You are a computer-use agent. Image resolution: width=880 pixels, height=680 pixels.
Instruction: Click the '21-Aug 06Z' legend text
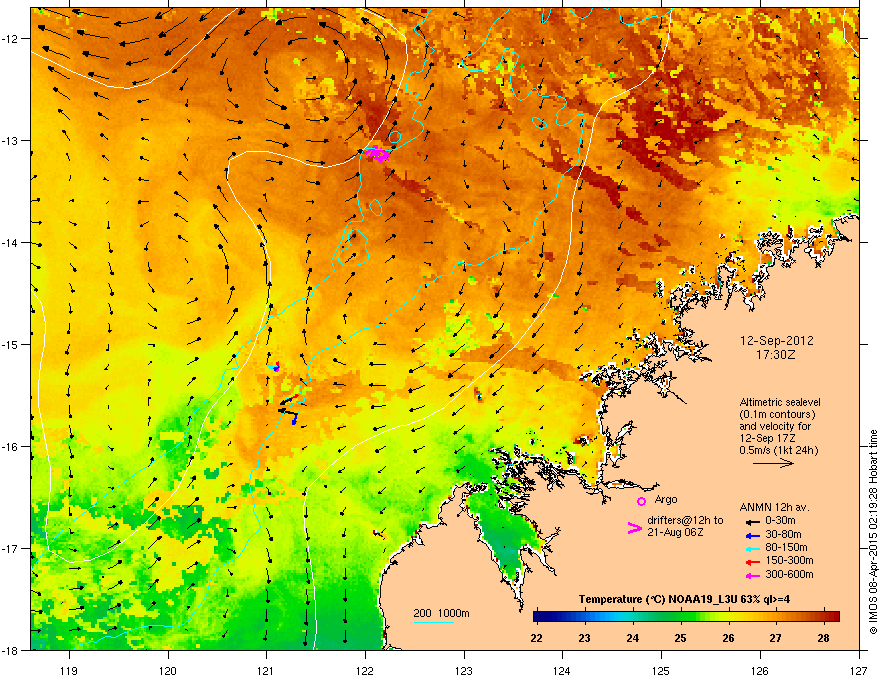pos(675,532)
